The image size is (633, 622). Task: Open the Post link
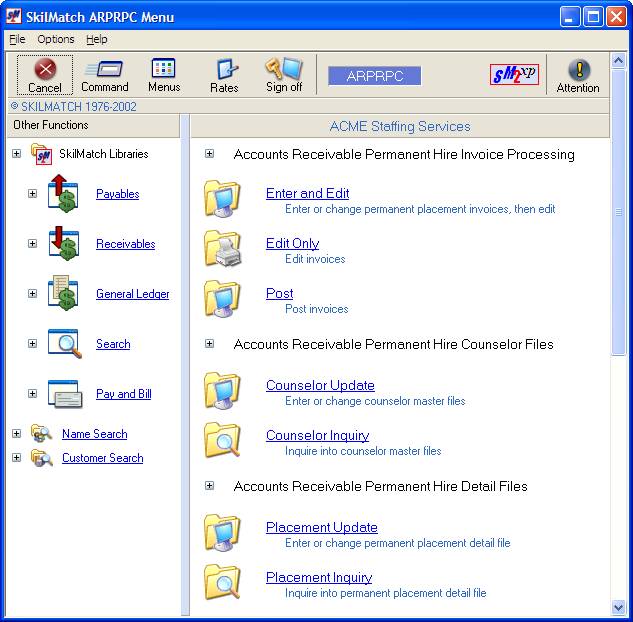(x=279, y=293)
